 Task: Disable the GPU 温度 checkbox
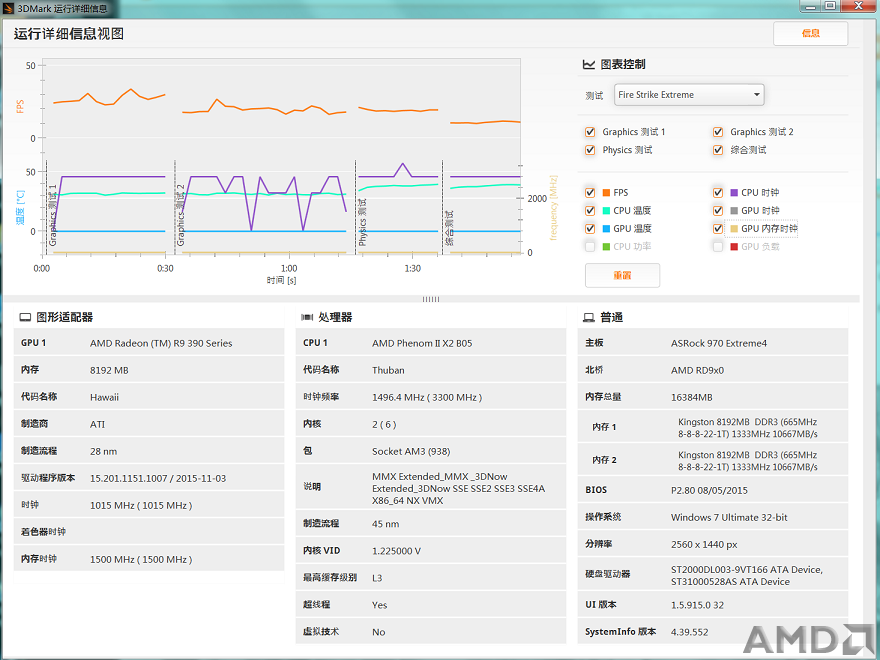pyautogui.click(x=590, y=228)
